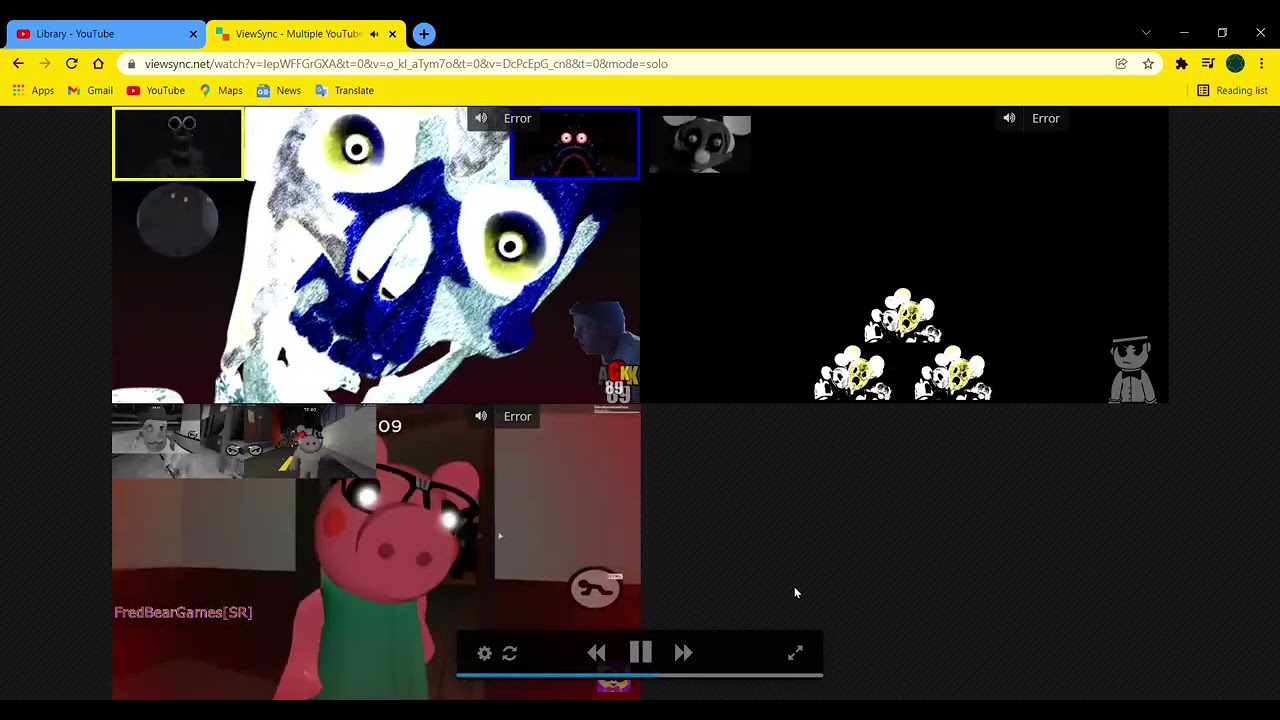The width and height of the screenshot is (1280, 720).
Task: Close the ViewSync tab
Action: click(392, 34)
